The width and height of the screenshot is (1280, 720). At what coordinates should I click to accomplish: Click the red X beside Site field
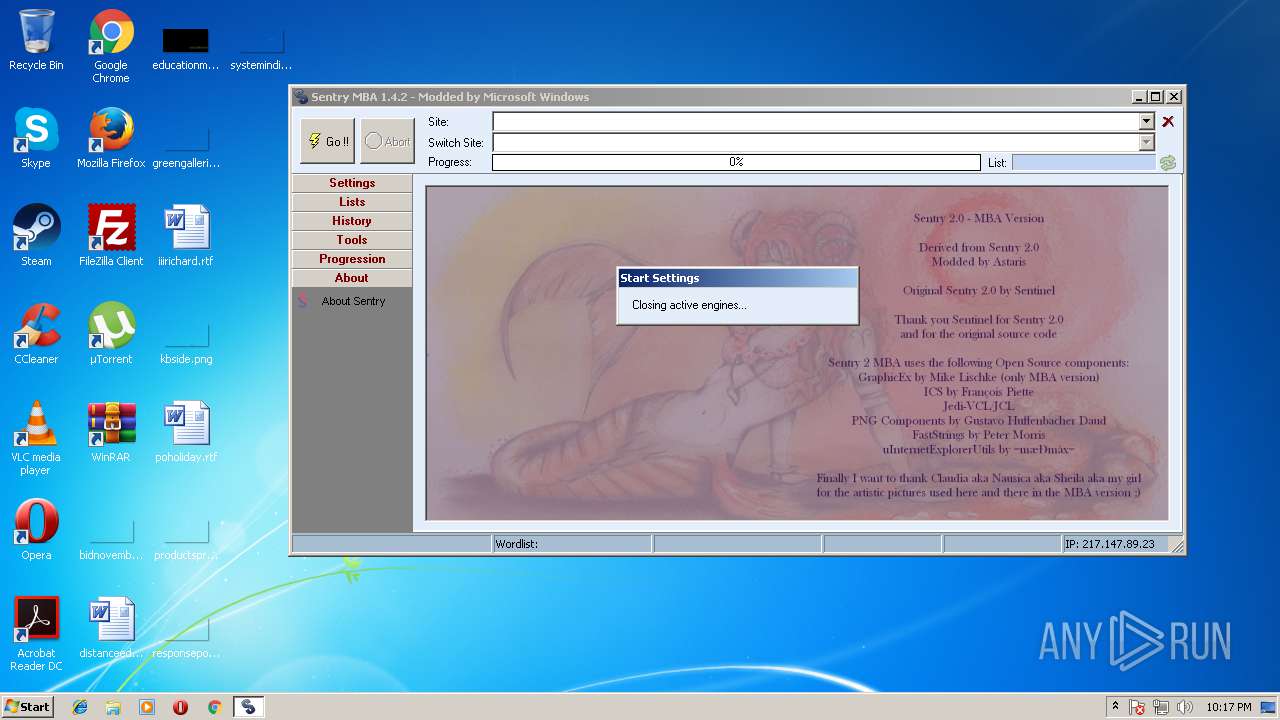[x=1168, y=121]
